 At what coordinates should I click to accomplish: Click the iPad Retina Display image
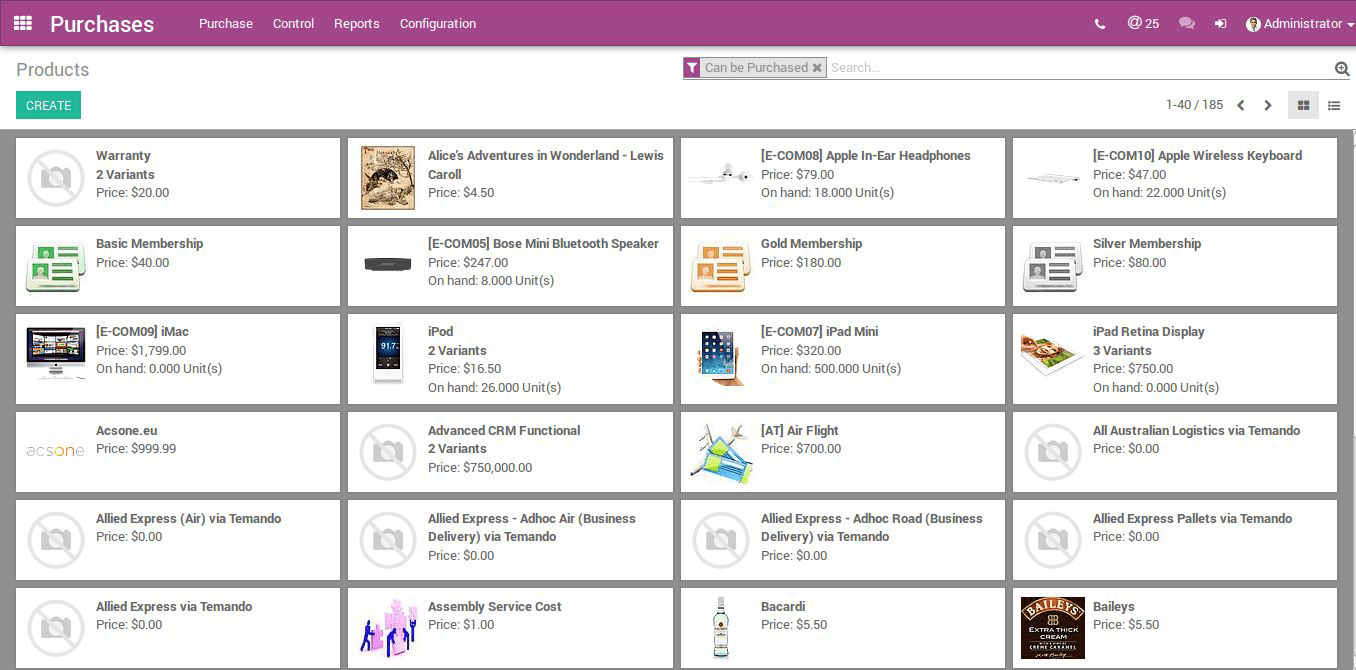click(x=1053, y=354)
